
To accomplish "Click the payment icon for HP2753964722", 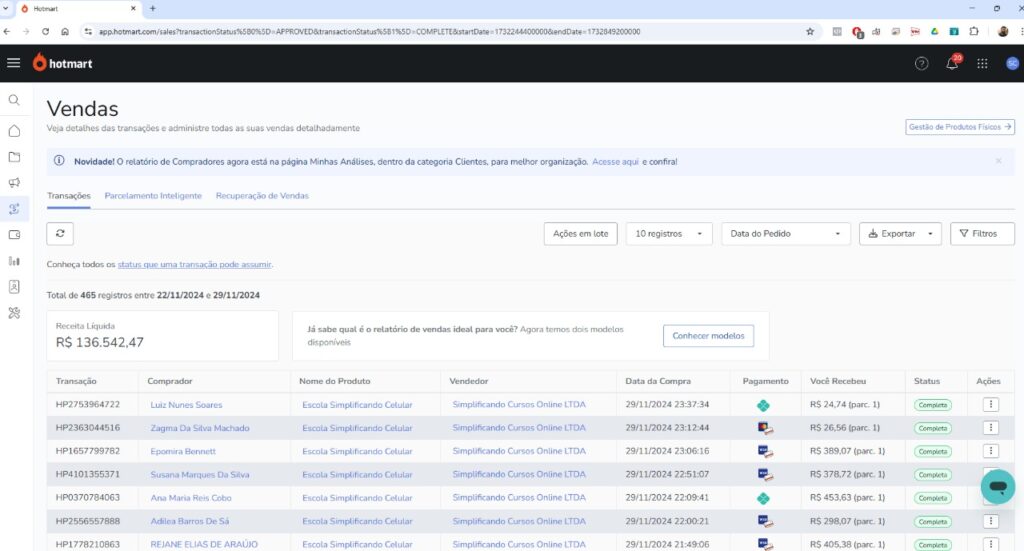I will (763, 405).
